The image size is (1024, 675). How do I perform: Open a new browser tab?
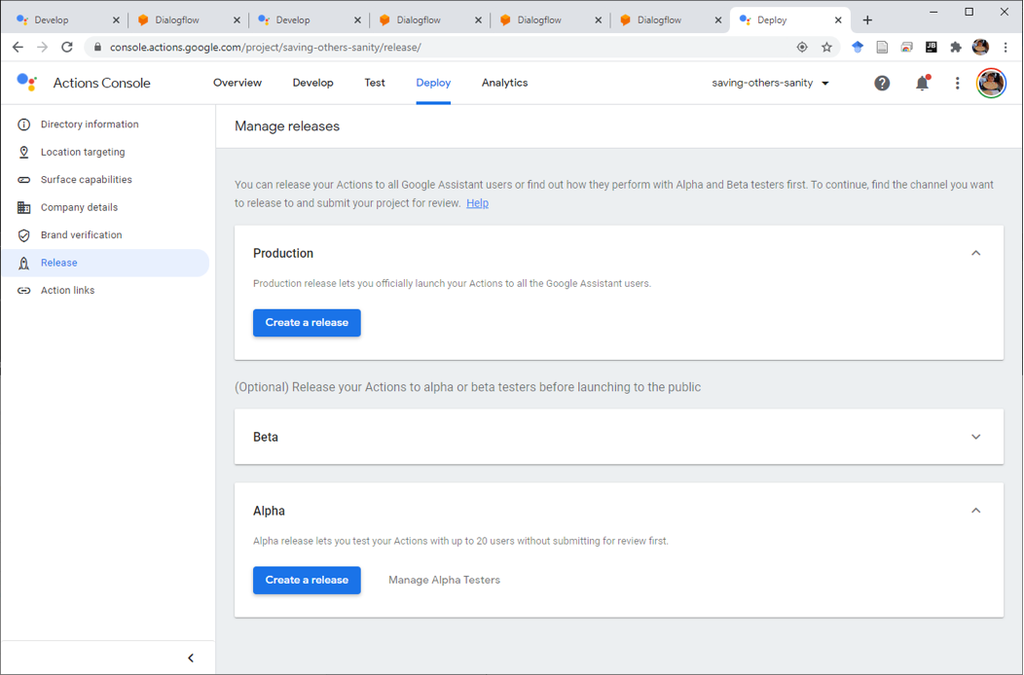click(867, 20)
